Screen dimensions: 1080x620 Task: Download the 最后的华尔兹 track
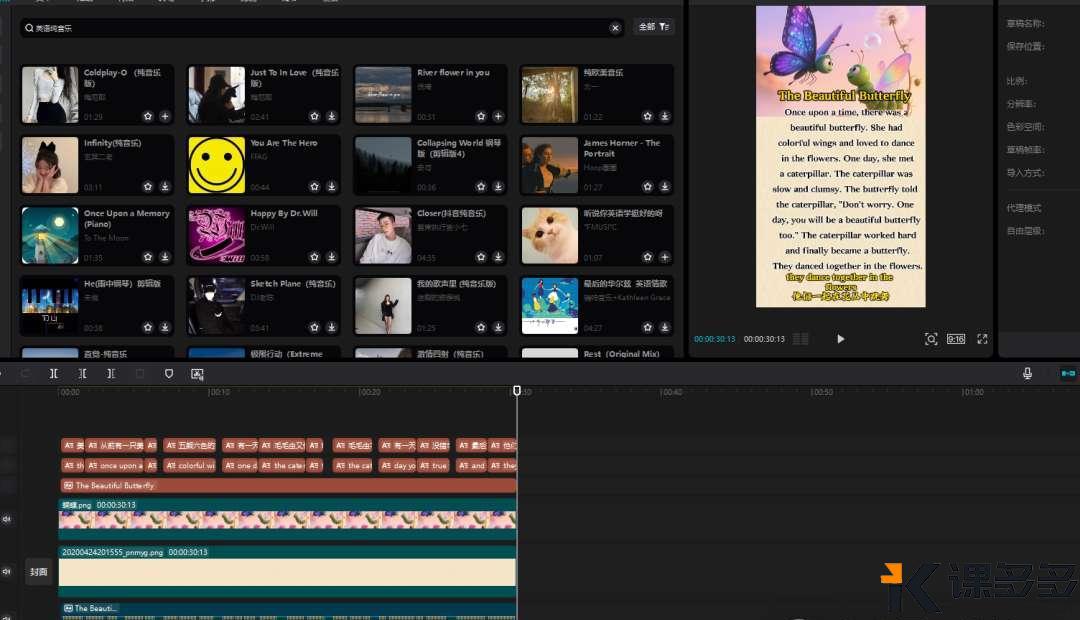point(665,327)
